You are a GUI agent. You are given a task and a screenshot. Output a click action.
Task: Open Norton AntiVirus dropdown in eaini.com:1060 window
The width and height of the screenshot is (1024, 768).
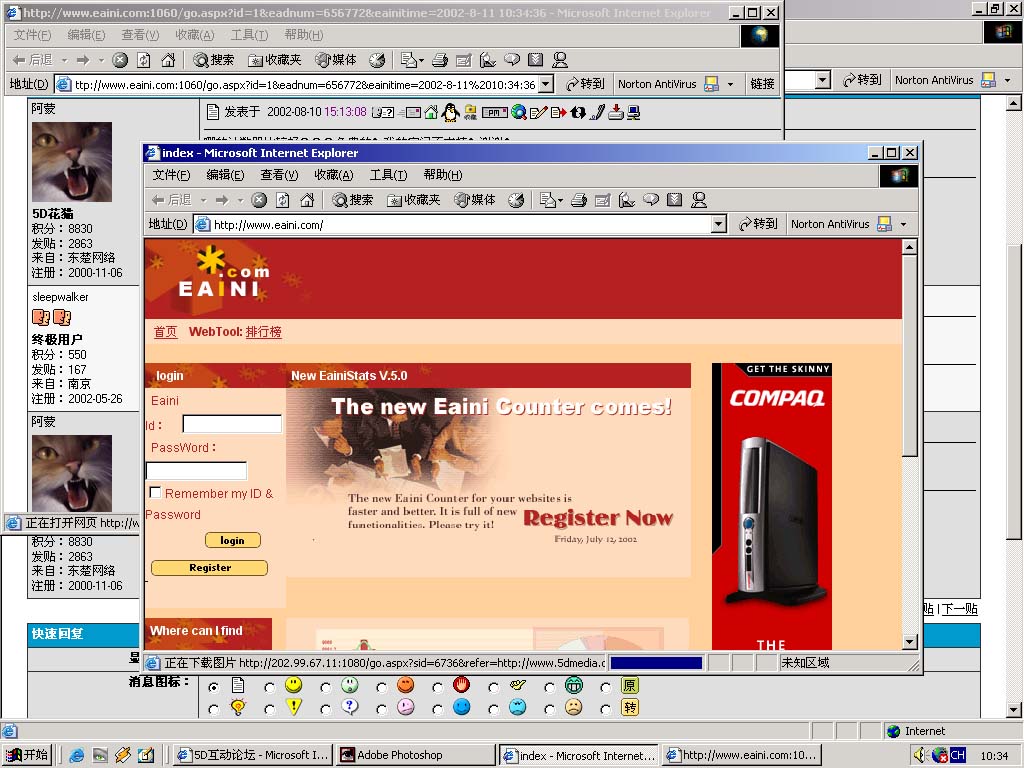point(730,84)
